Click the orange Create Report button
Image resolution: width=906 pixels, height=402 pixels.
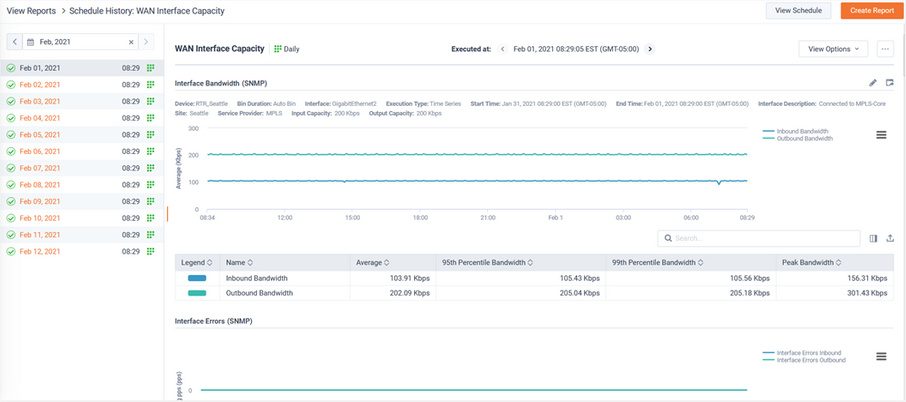[x=872, y=10]
